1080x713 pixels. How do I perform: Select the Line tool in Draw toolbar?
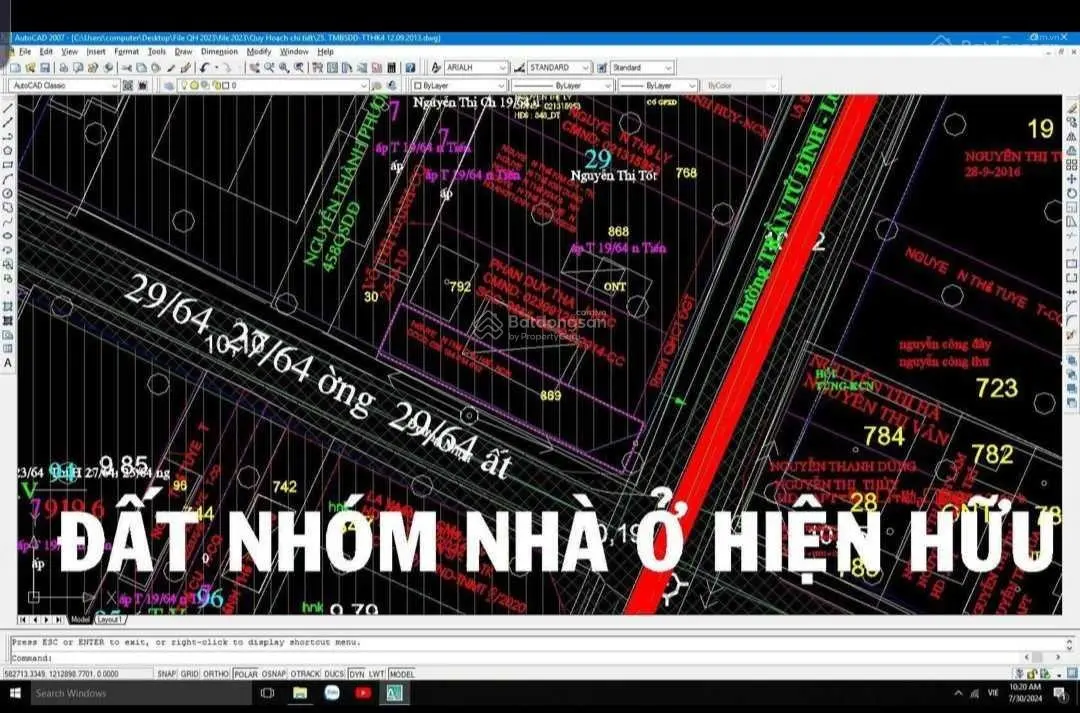click(x=8, y=107)
